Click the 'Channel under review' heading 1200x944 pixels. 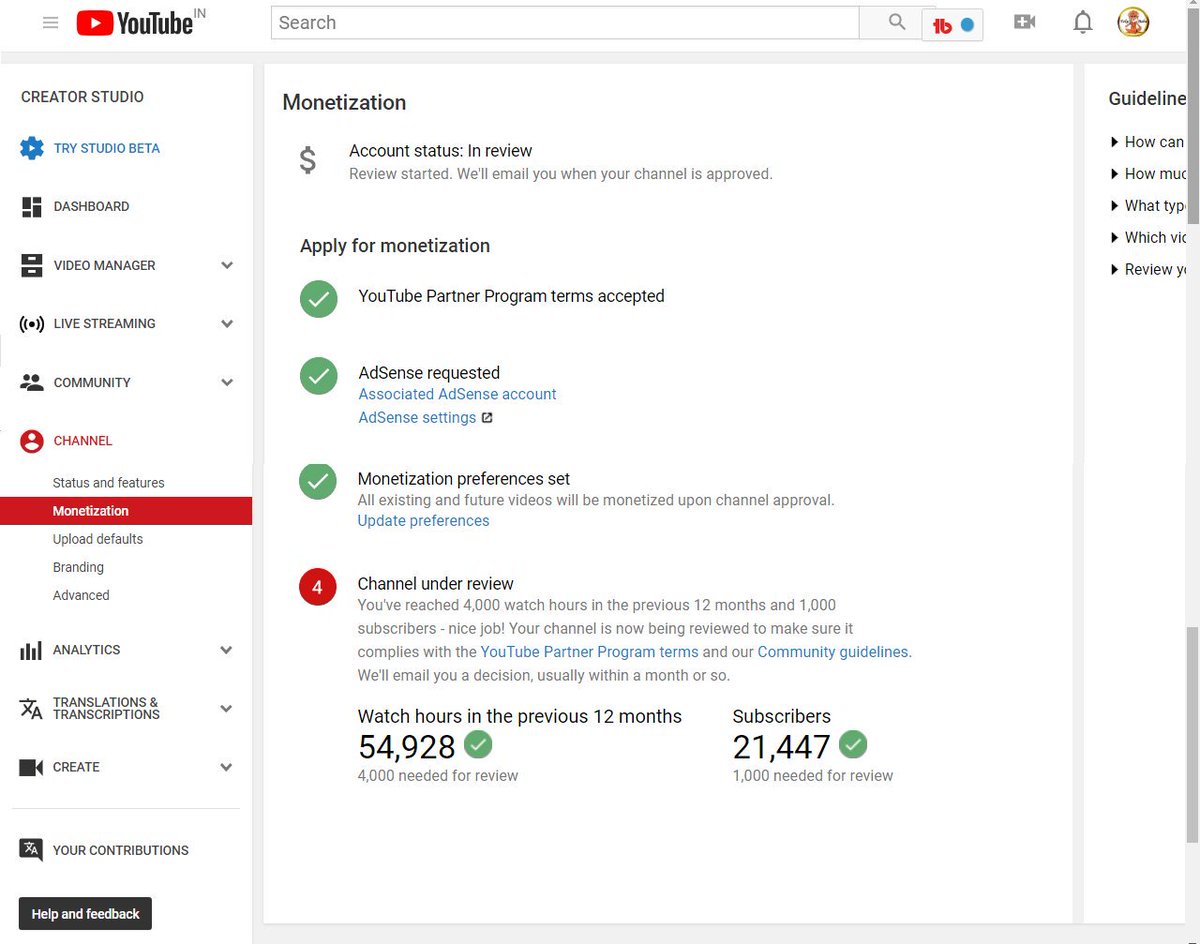[x=435, y=584]
